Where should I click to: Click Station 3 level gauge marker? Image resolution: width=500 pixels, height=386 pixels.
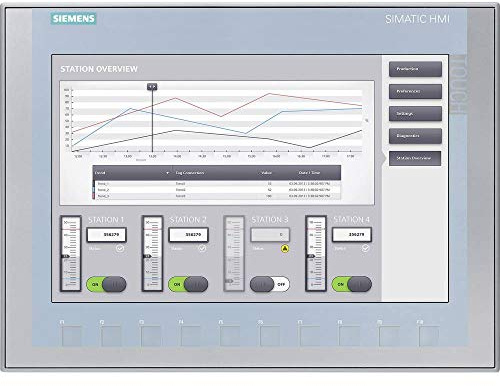click(229, 281)
